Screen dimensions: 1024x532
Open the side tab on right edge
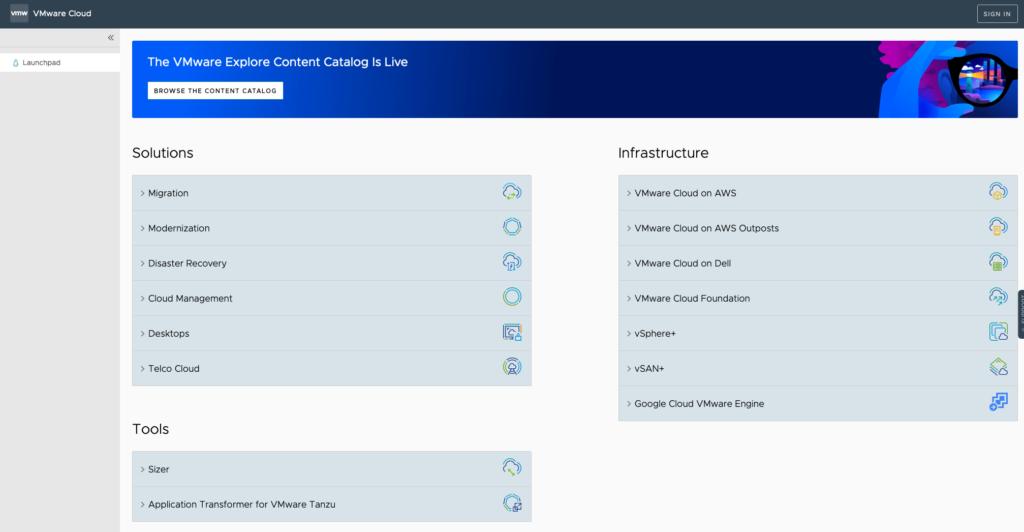[1021, 314]
